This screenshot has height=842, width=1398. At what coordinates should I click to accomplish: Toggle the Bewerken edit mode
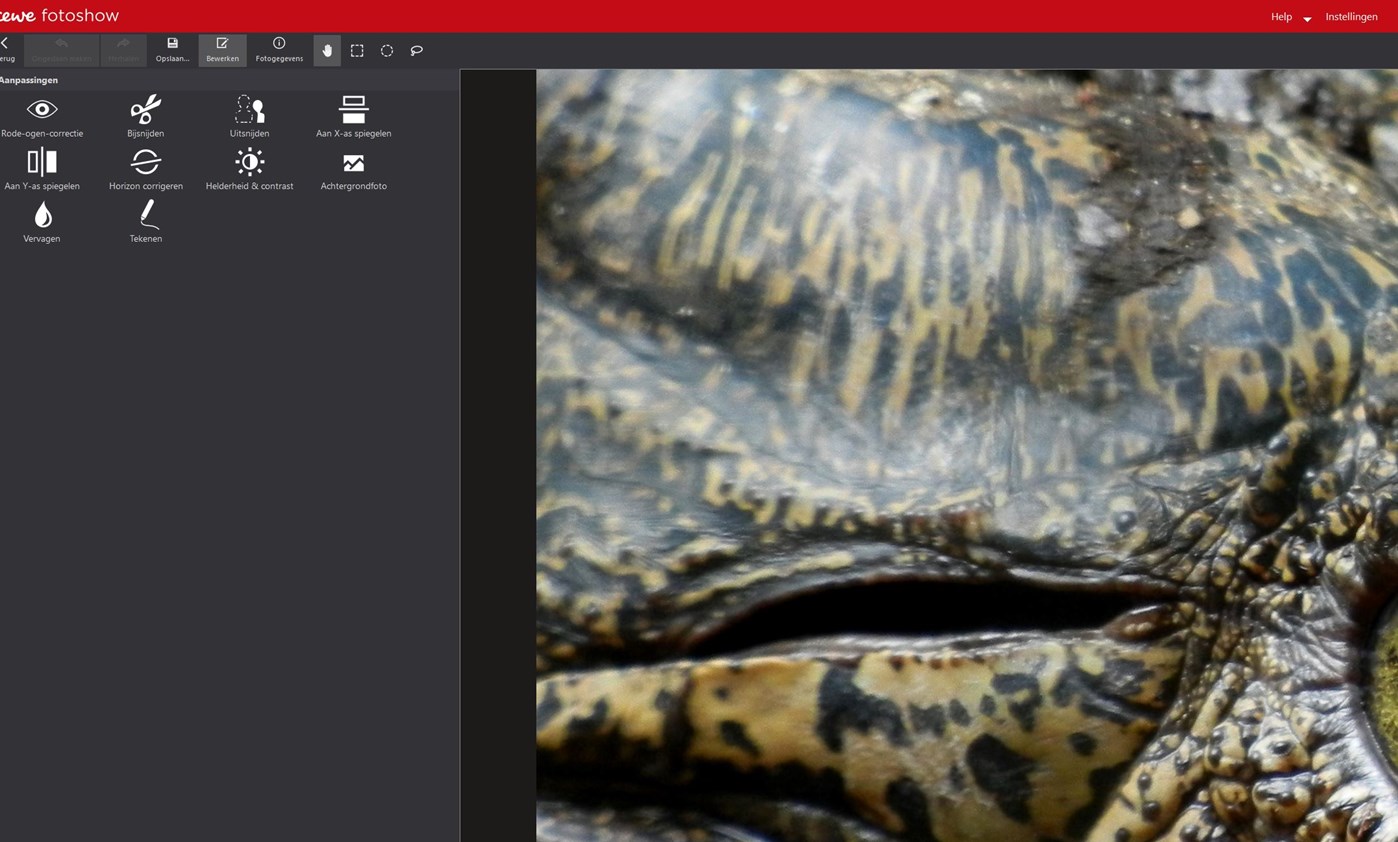point(222,50)
